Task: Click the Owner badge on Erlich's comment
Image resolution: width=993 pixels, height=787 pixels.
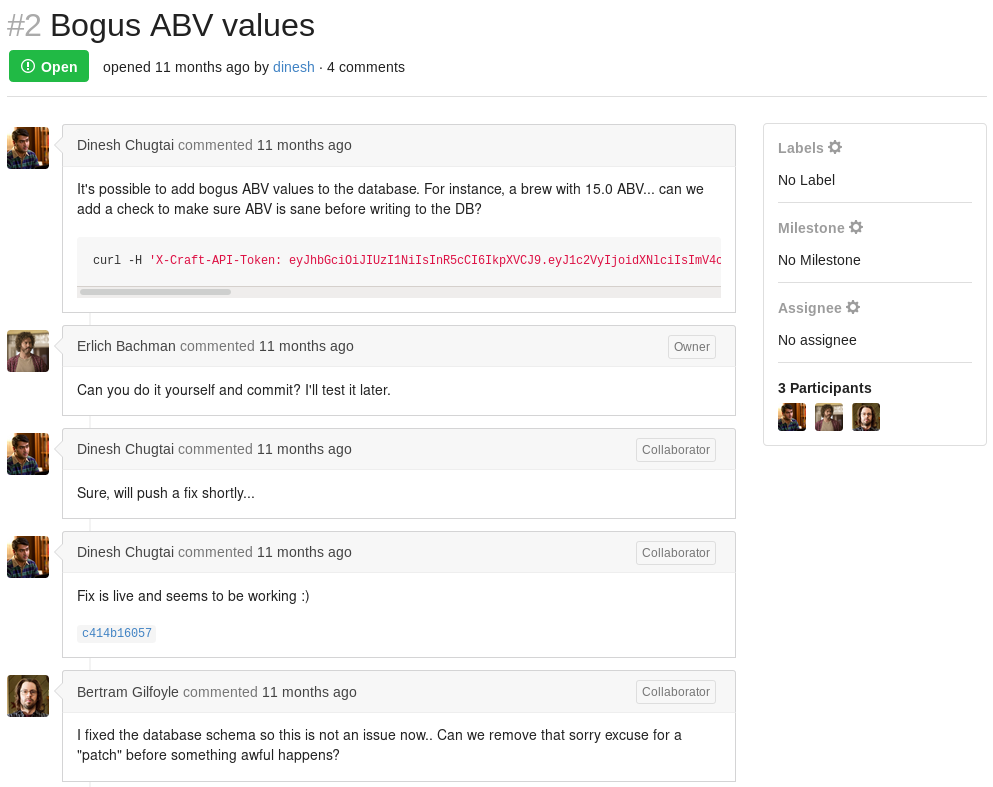Action: tap(692, 347)
